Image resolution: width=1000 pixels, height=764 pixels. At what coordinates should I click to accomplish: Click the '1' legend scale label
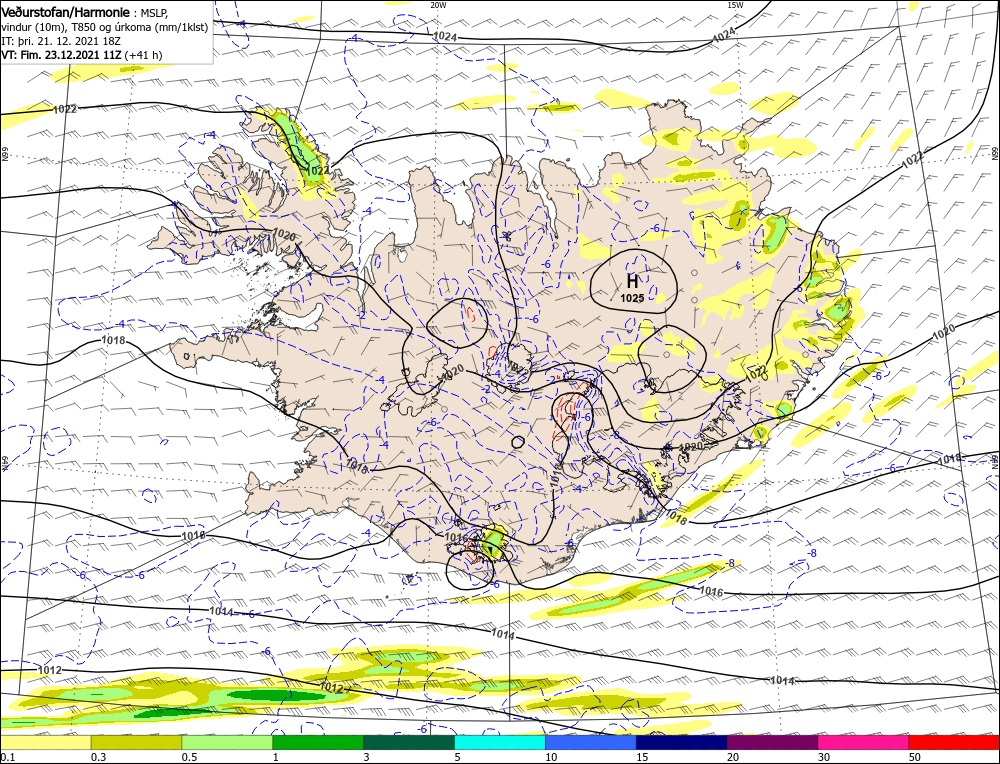(276, 757)
